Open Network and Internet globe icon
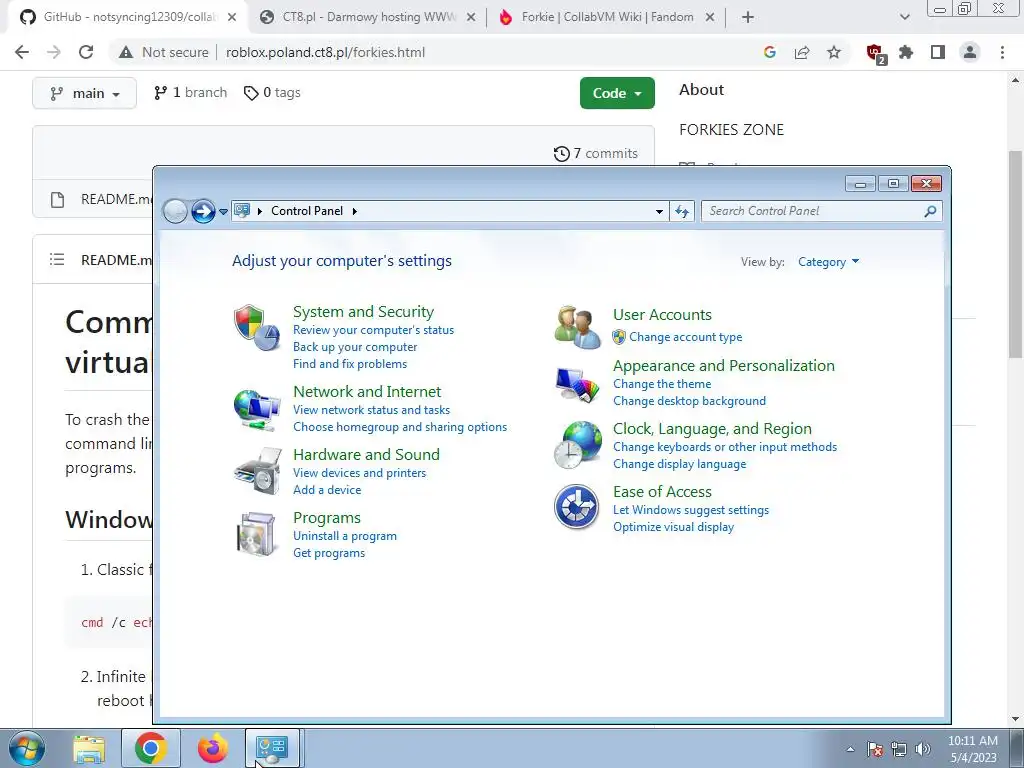 [257, 409]
